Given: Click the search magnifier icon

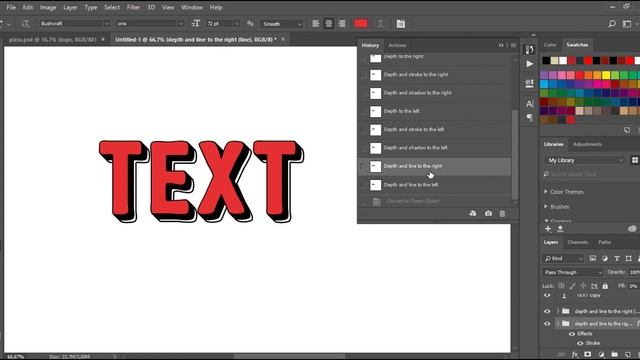Looking at the screenshot, I should pyautogui.click(x=612, y=24).
